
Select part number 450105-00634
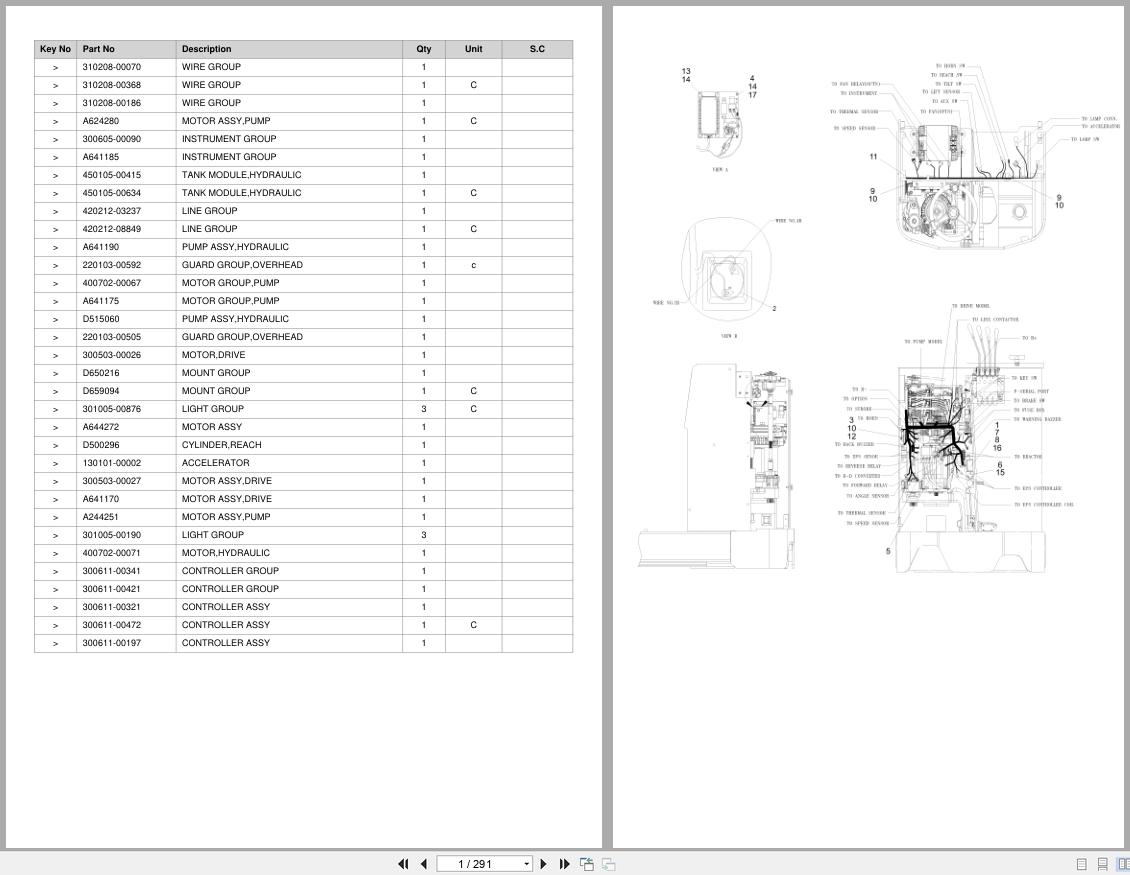click(112, 193)
